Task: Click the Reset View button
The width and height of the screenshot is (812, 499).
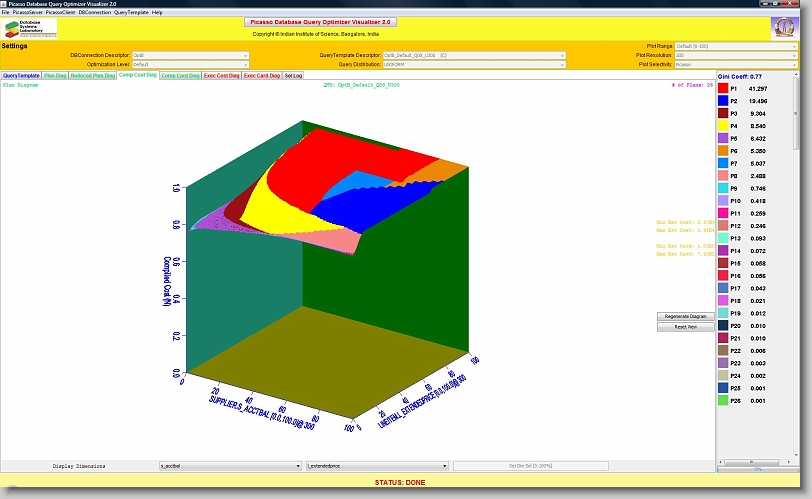Action: (685, 326)
